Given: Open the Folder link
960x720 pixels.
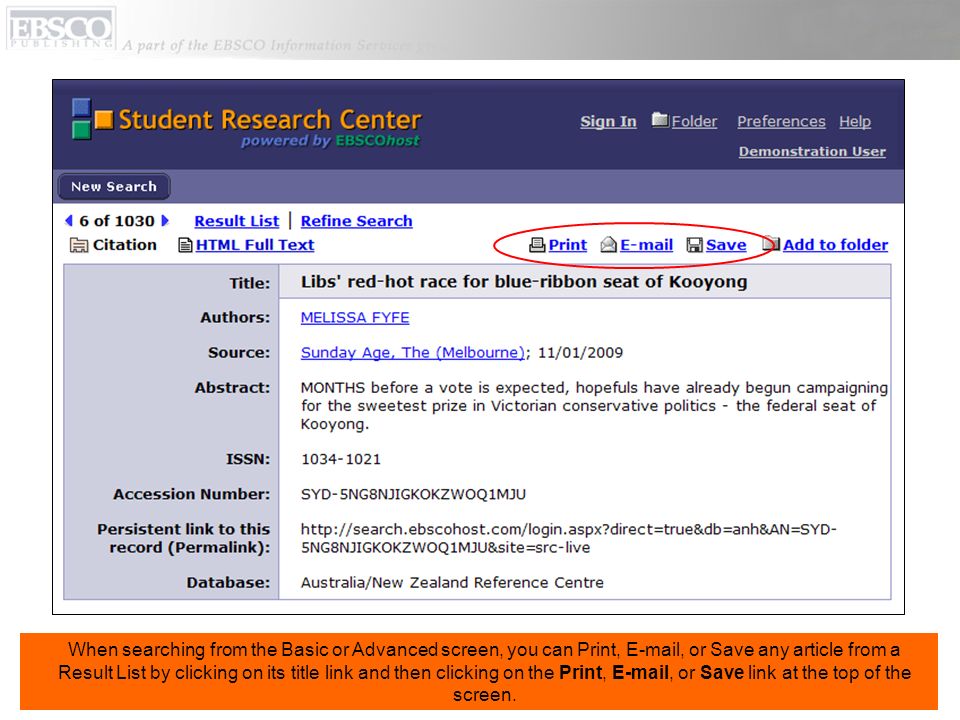Looking at the screenshot, I should [x=694, y=122].
